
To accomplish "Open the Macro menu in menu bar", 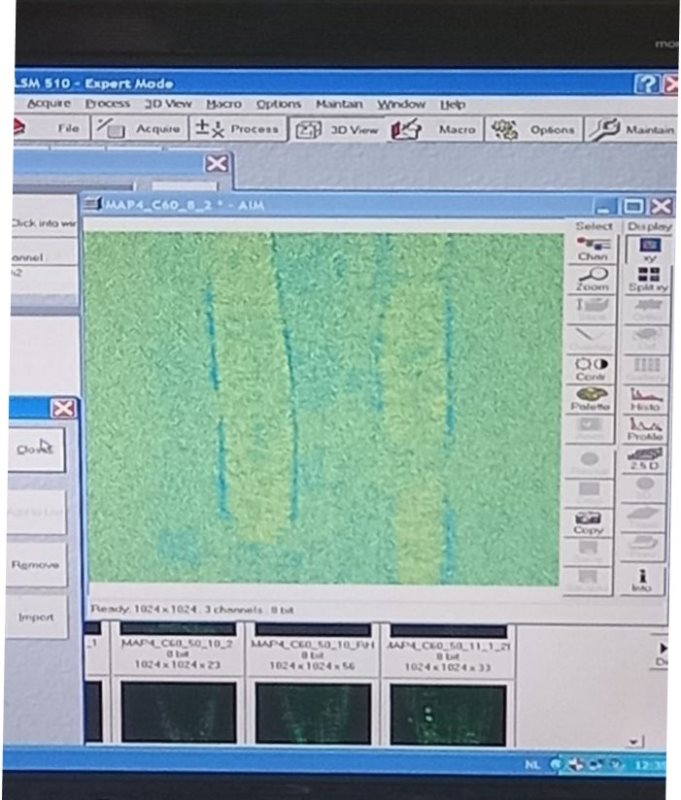I will tap(224, 104).
